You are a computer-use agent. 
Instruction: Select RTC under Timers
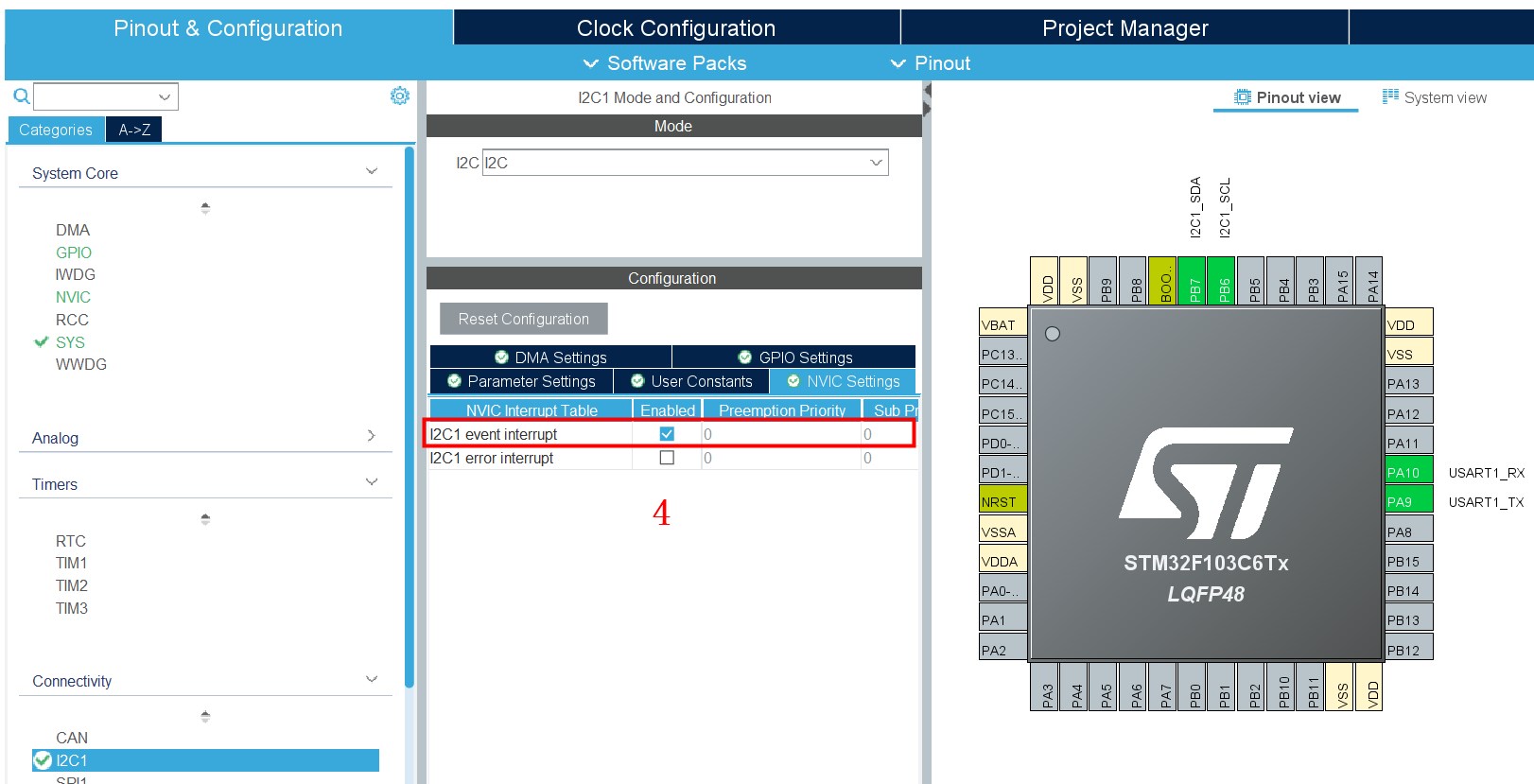click(71, 541)
